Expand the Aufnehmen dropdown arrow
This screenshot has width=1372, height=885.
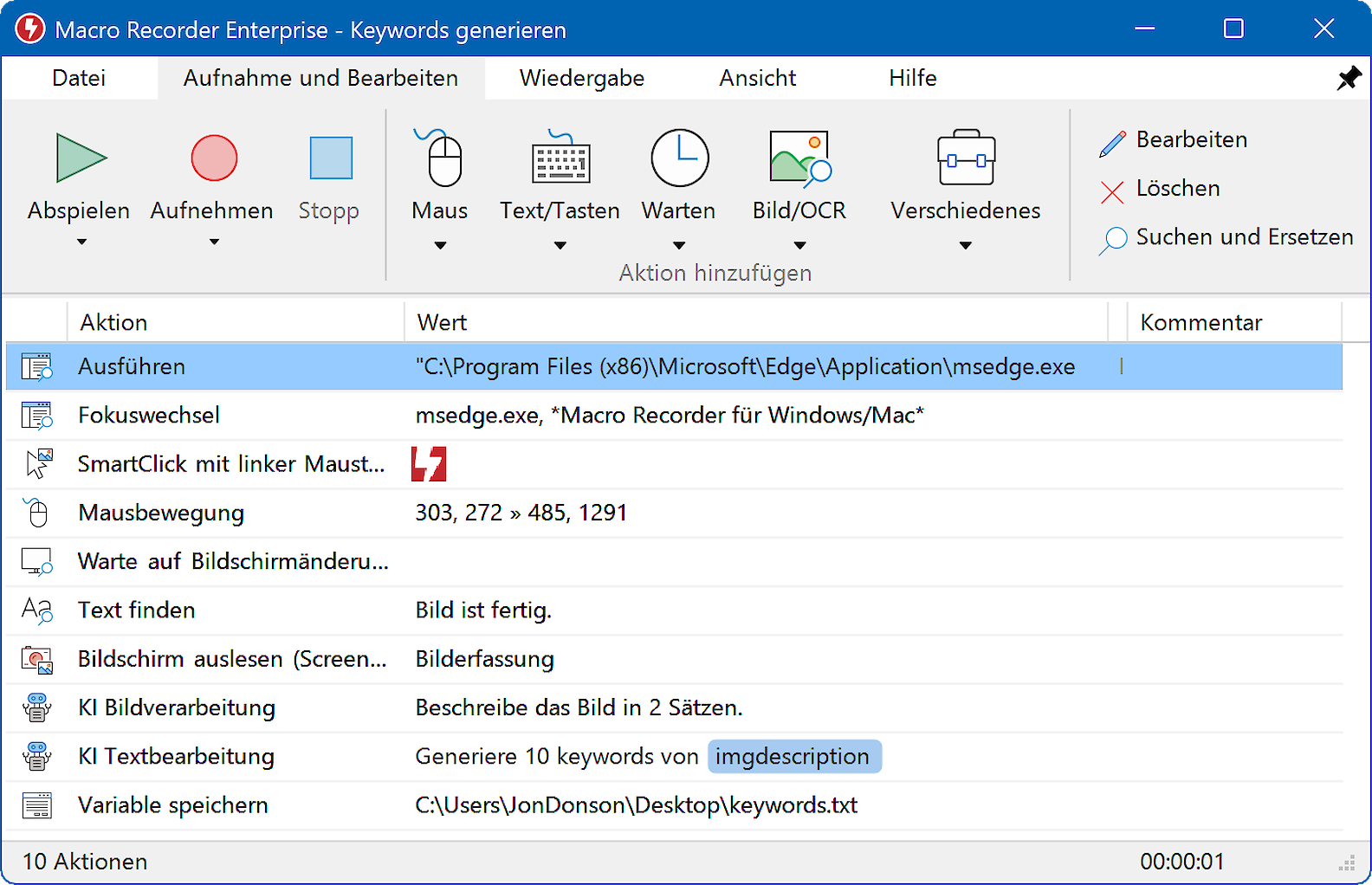coord(214,242)
